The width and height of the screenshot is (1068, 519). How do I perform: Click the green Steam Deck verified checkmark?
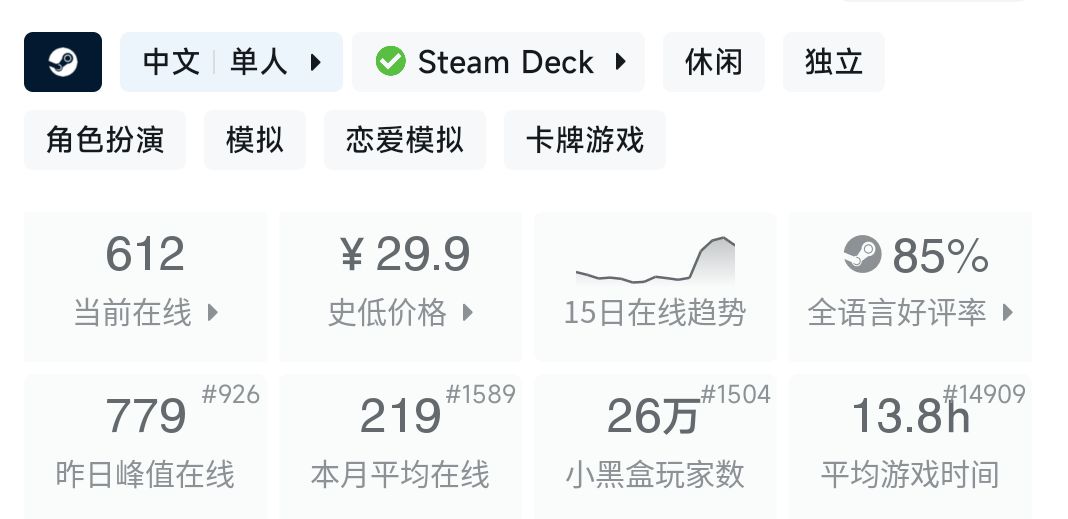click(390, 62)
